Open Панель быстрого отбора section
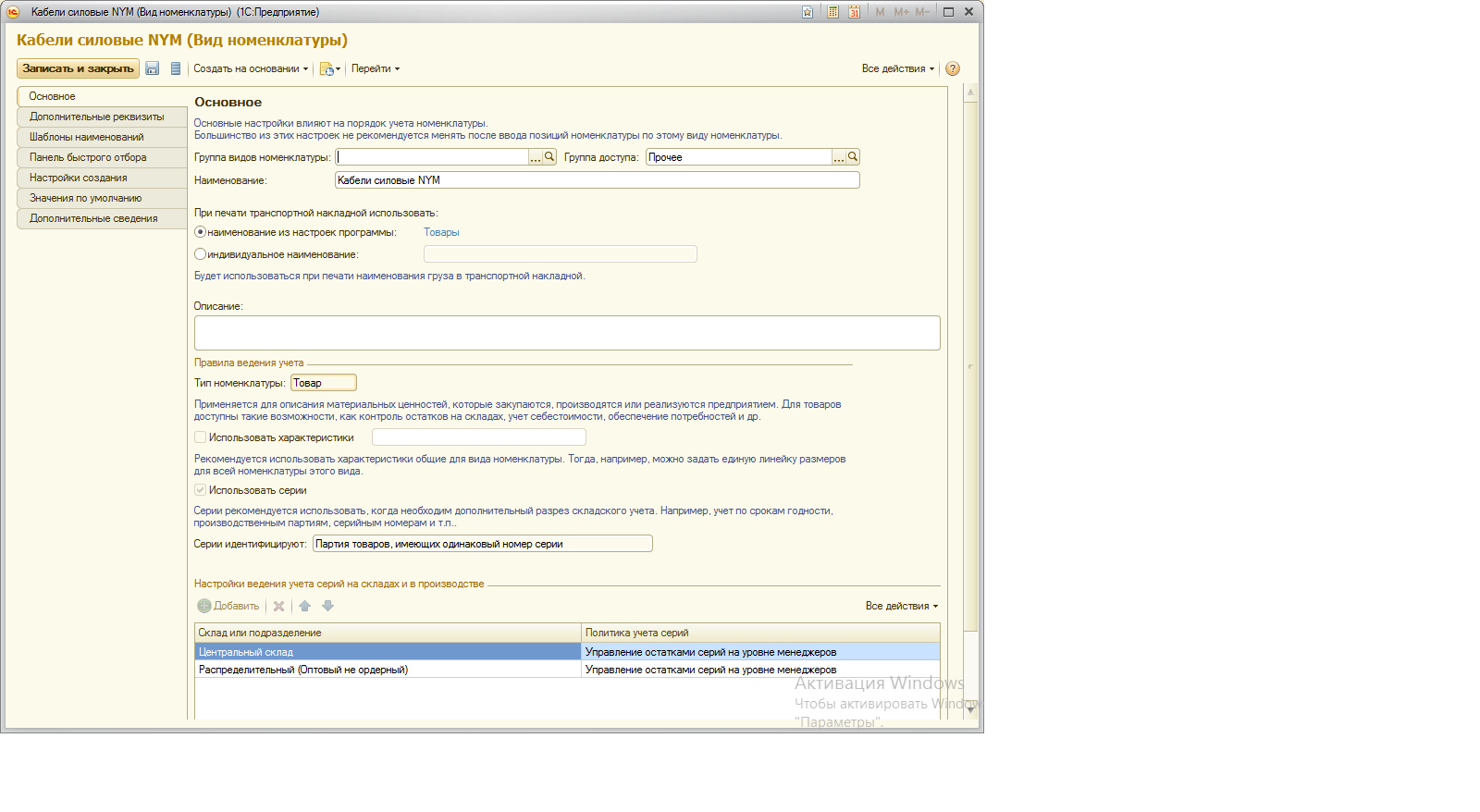1480x812 pixels. (x=102, y=157)
